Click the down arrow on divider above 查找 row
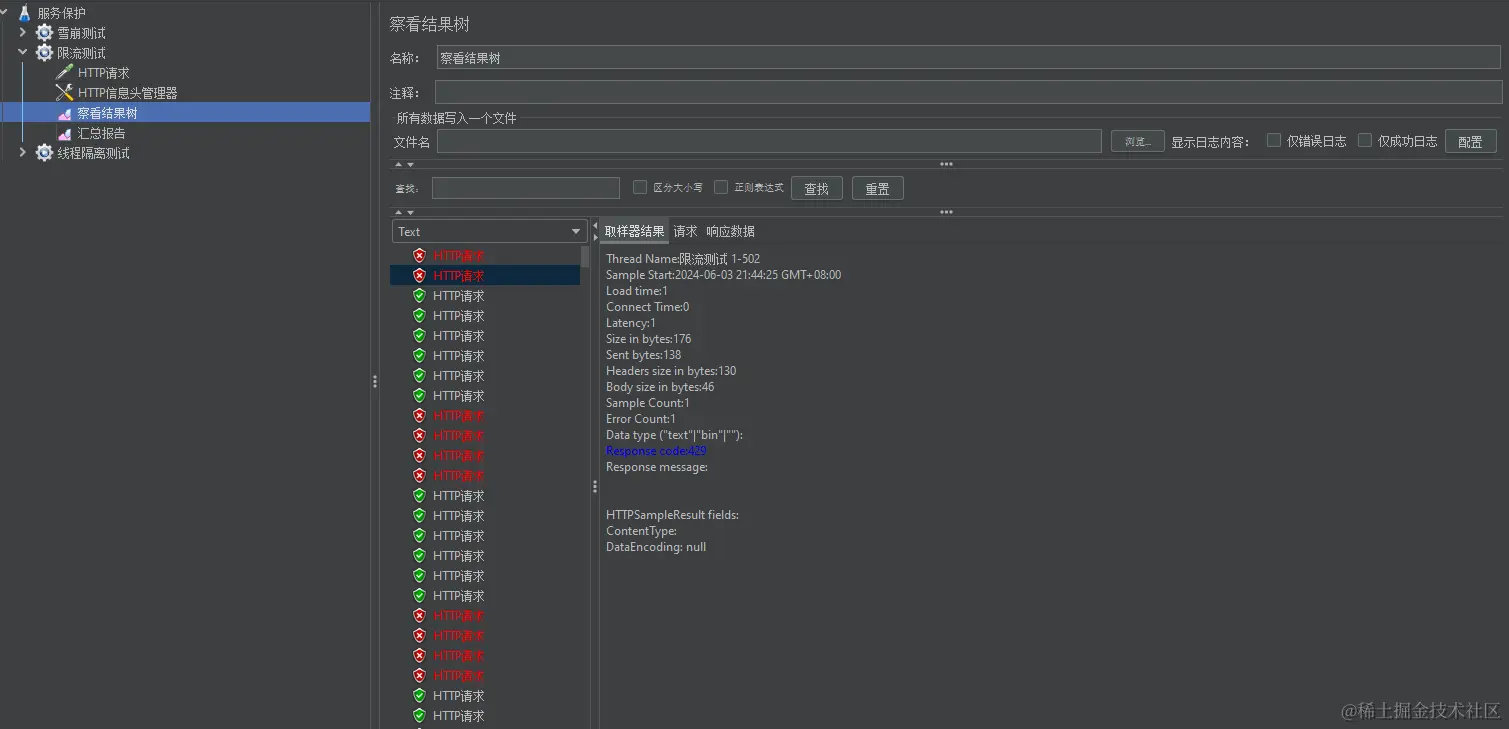Viewport: 1509px width, 729px height. coord(410,164)
